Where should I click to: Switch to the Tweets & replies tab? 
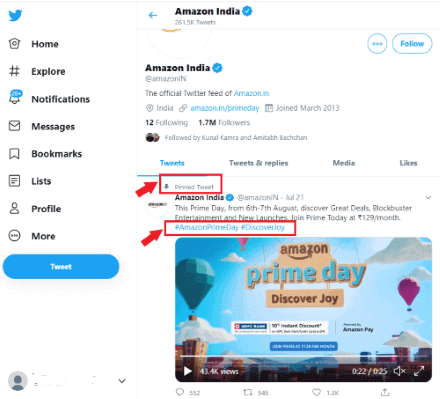(x=258, y=163)
